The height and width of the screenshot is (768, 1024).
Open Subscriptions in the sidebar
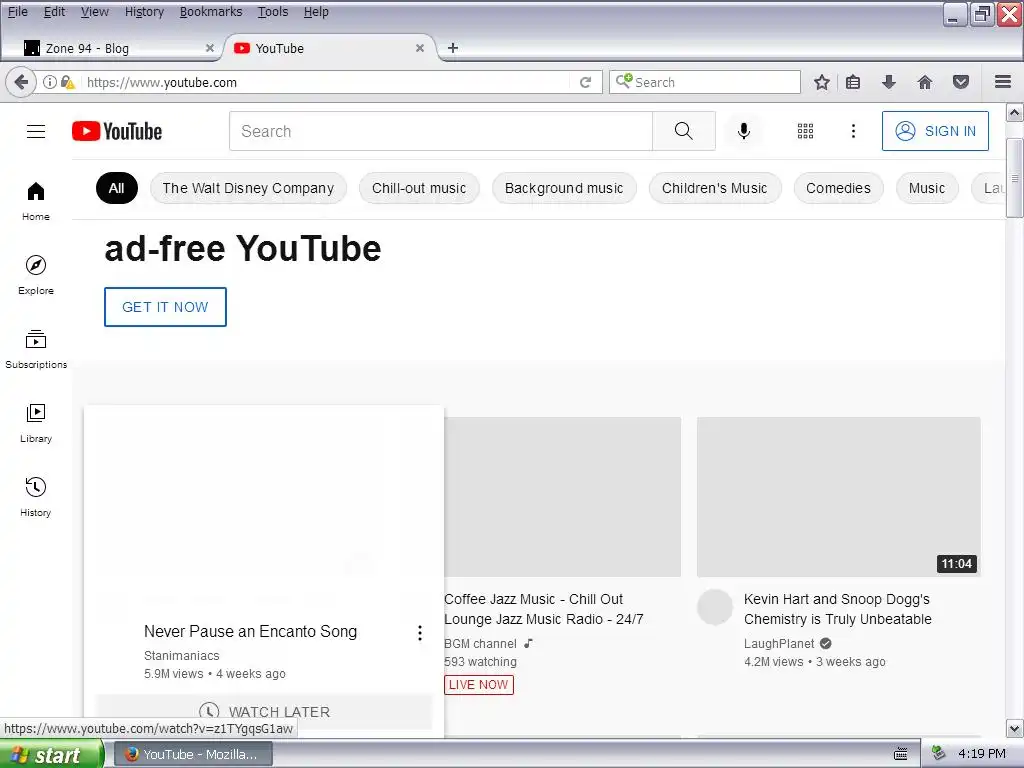tap(36, 349)
